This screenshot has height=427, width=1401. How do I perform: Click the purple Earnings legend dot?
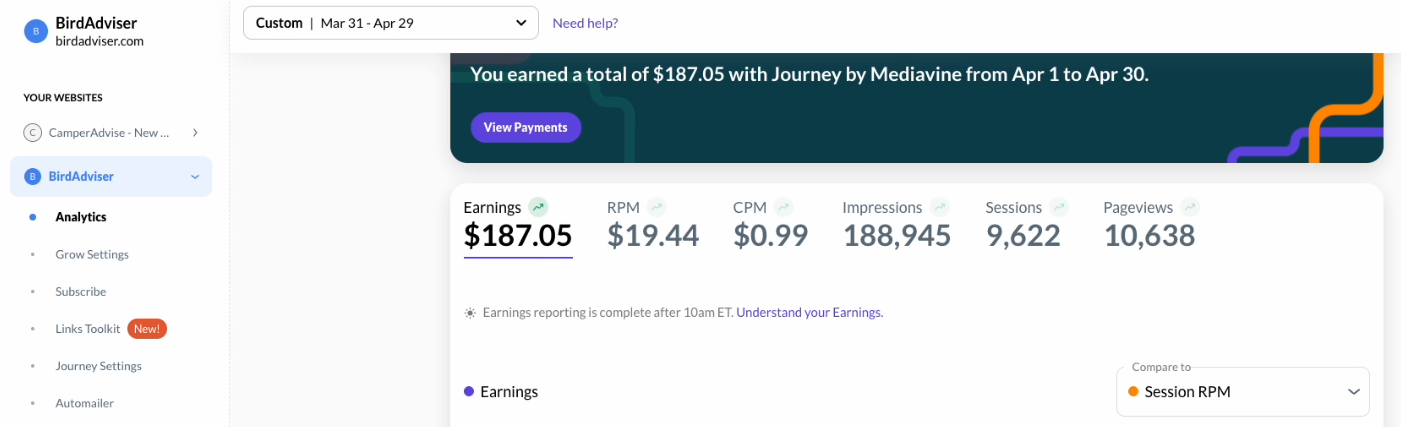pos(469,391)
